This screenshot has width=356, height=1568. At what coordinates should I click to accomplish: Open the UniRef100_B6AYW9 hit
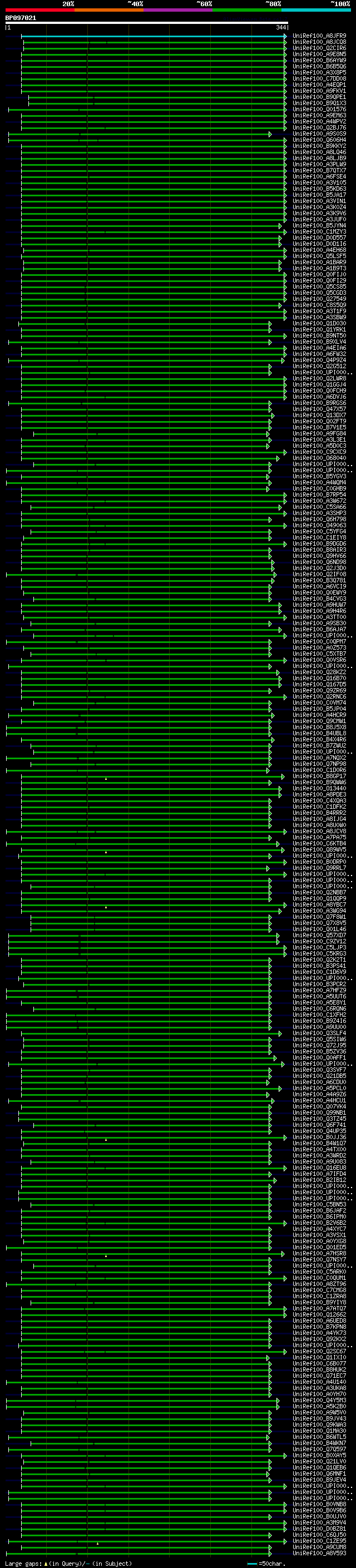(319, 60)
